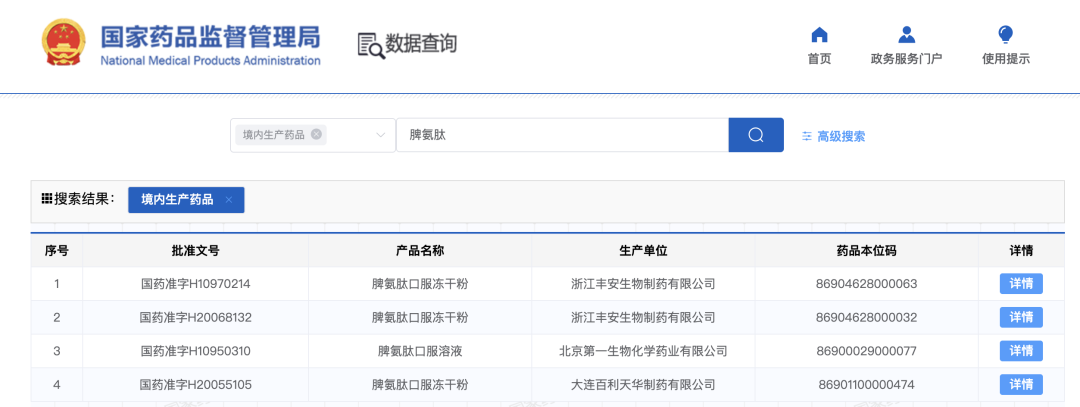
Task: Click 脾氨肽口服冻干粉 in row 2
Action: tap(420, 317)
